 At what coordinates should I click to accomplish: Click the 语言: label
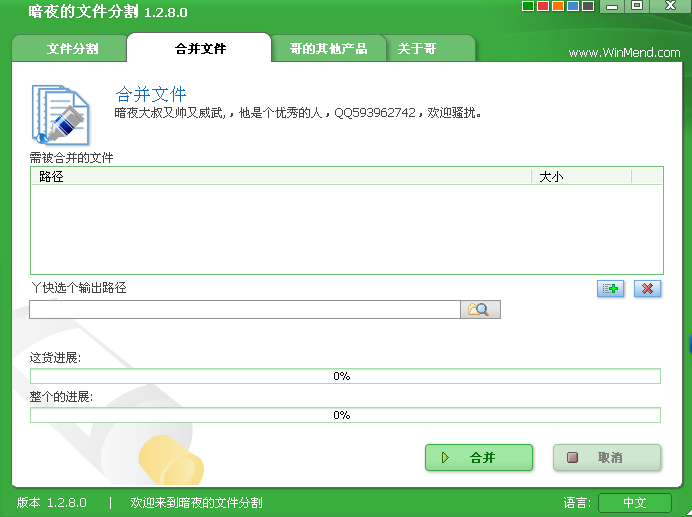[577, 502]
